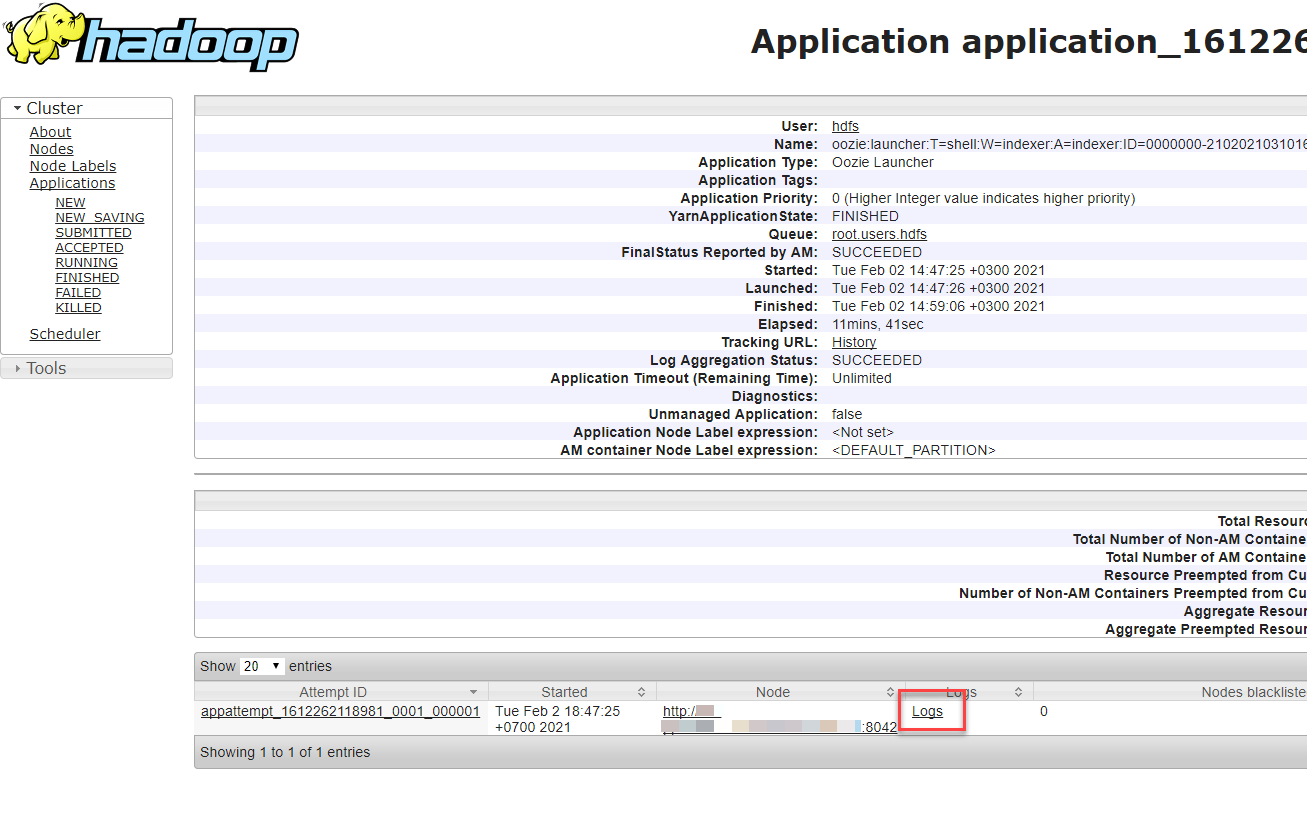Filter applications by FAILED state
Image resolution: width=1307 pixels, height=818 pixels.
pos(78,293)
